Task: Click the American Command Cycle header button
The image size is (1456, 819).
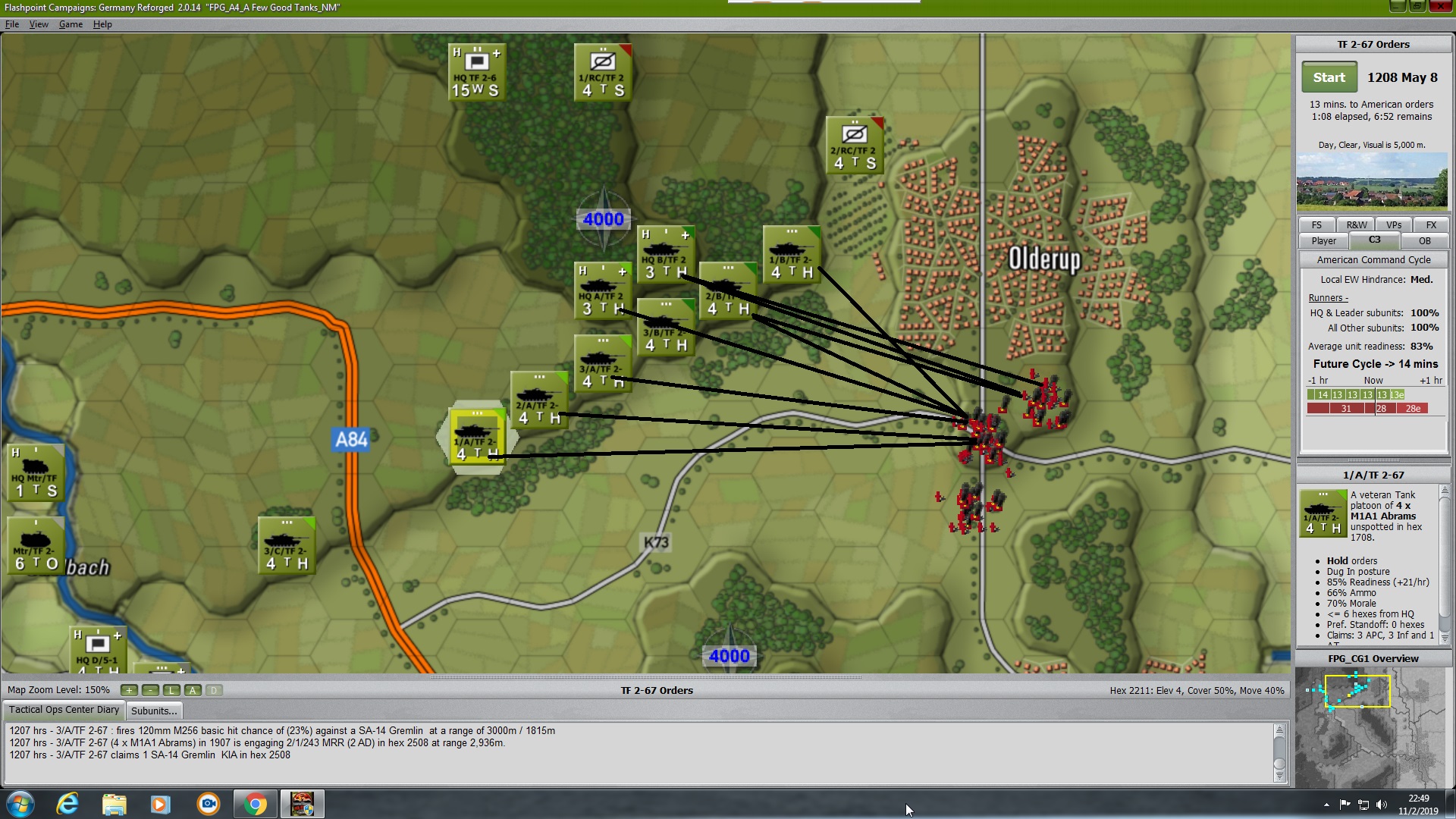Action: coord(1373,259)
